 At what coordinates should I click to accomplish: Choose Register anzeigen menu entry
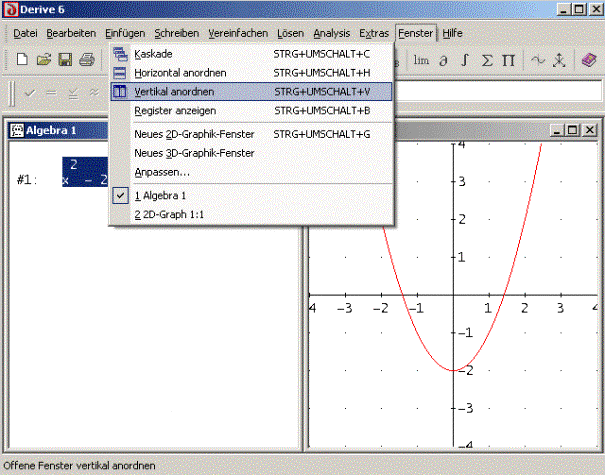pos(252,111)
